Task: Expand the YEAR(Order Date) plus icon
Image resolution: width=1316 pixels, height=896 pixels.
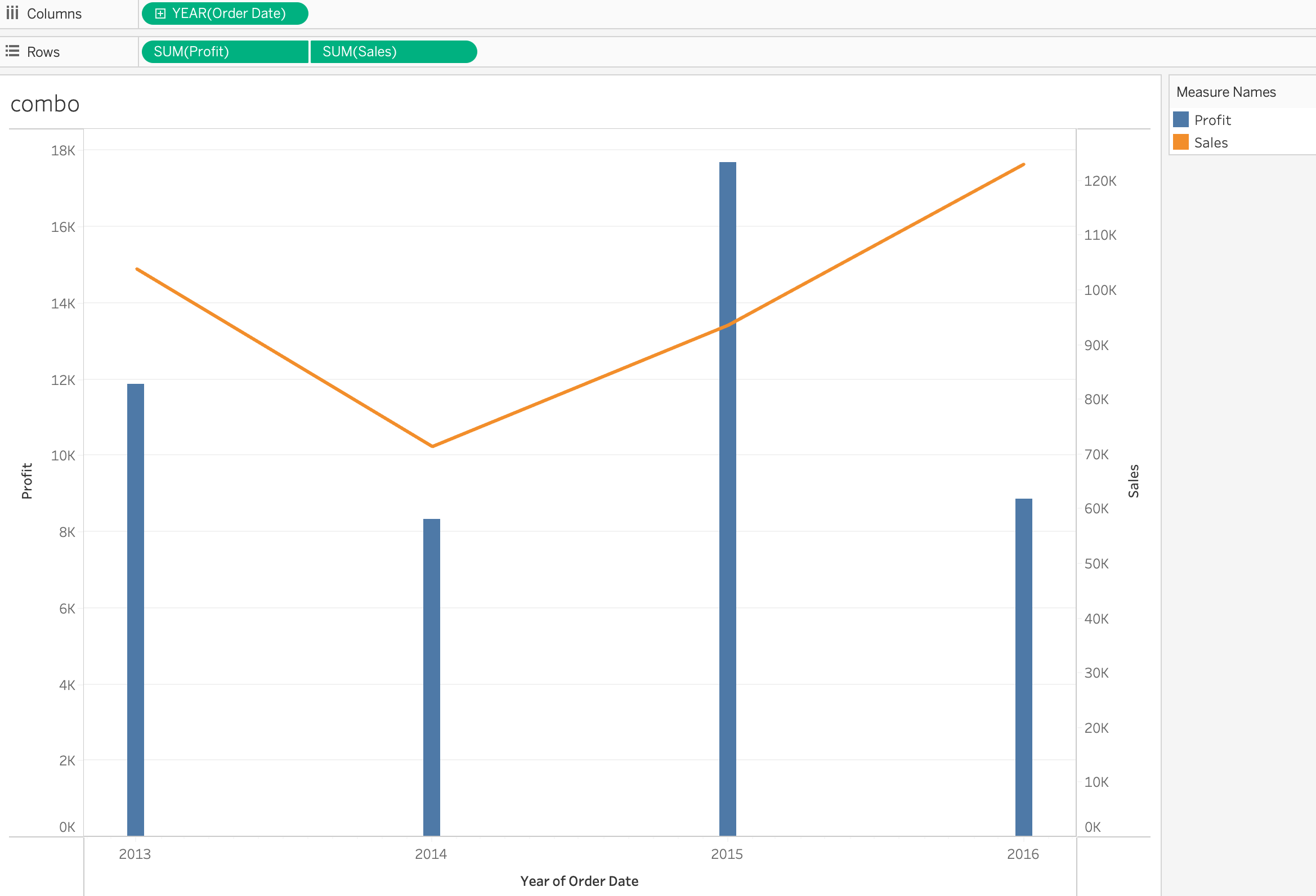Action: 160,14
